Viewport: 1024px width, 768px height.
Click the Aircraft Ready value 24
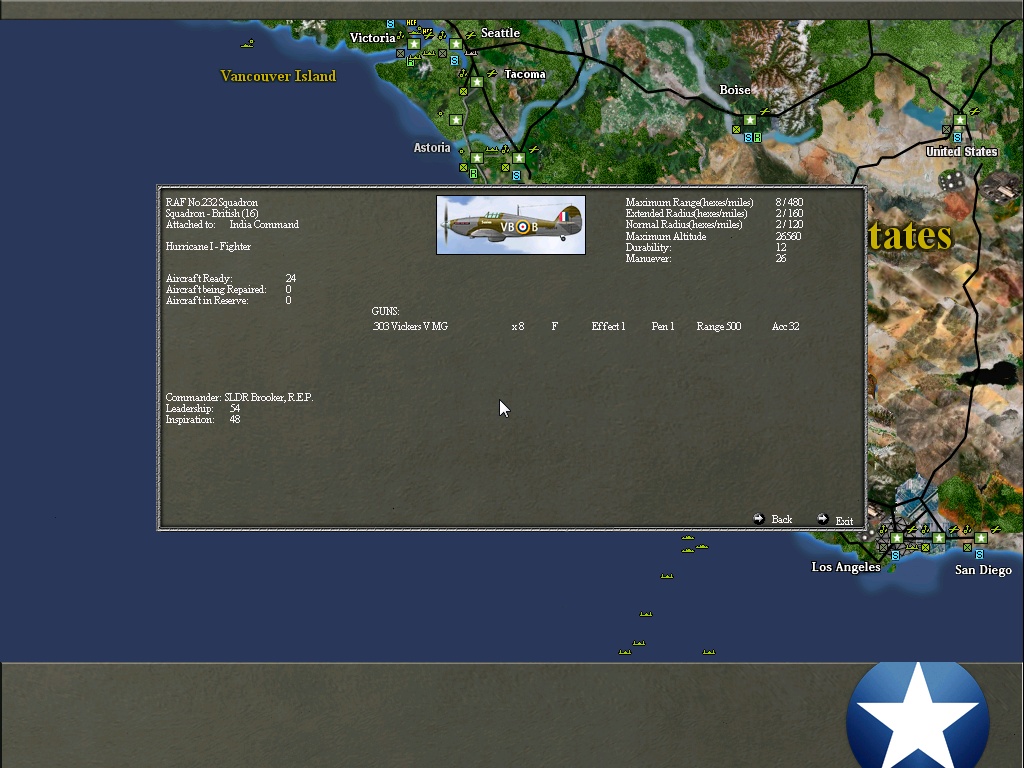291,278
